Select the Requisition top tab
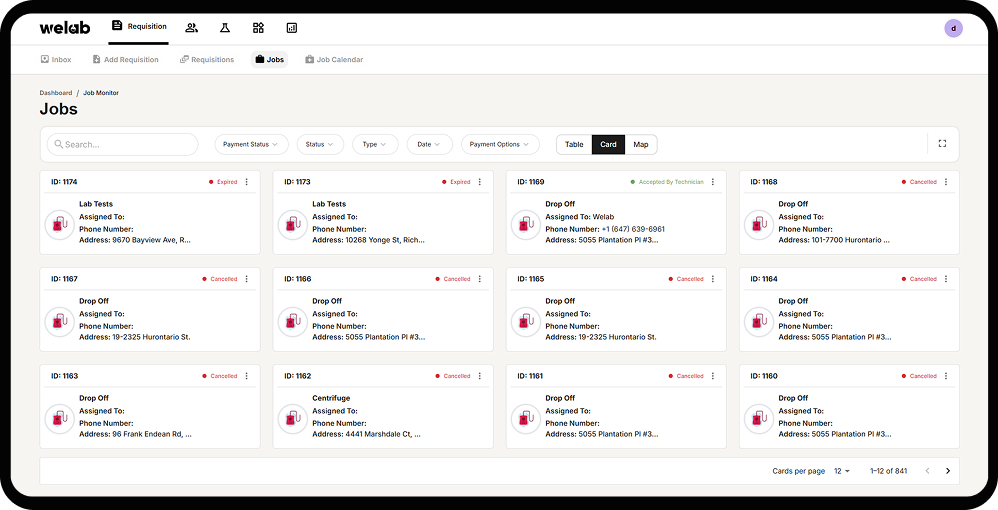This screenshot has height=510, width=998. click(139, 27)
